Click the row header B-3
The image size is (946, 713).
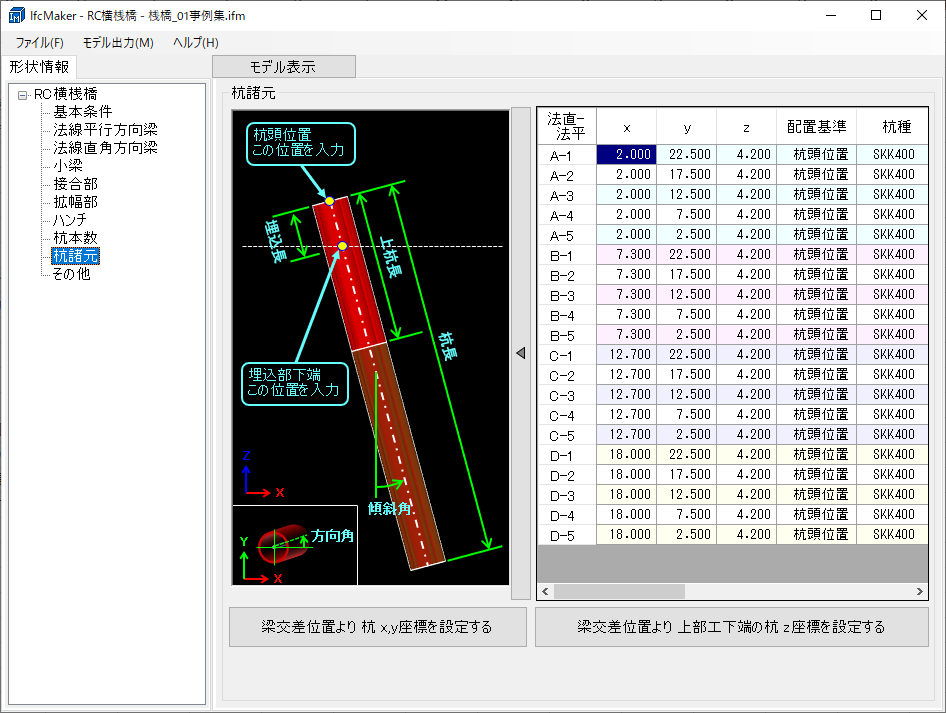(x=567, y=295)
